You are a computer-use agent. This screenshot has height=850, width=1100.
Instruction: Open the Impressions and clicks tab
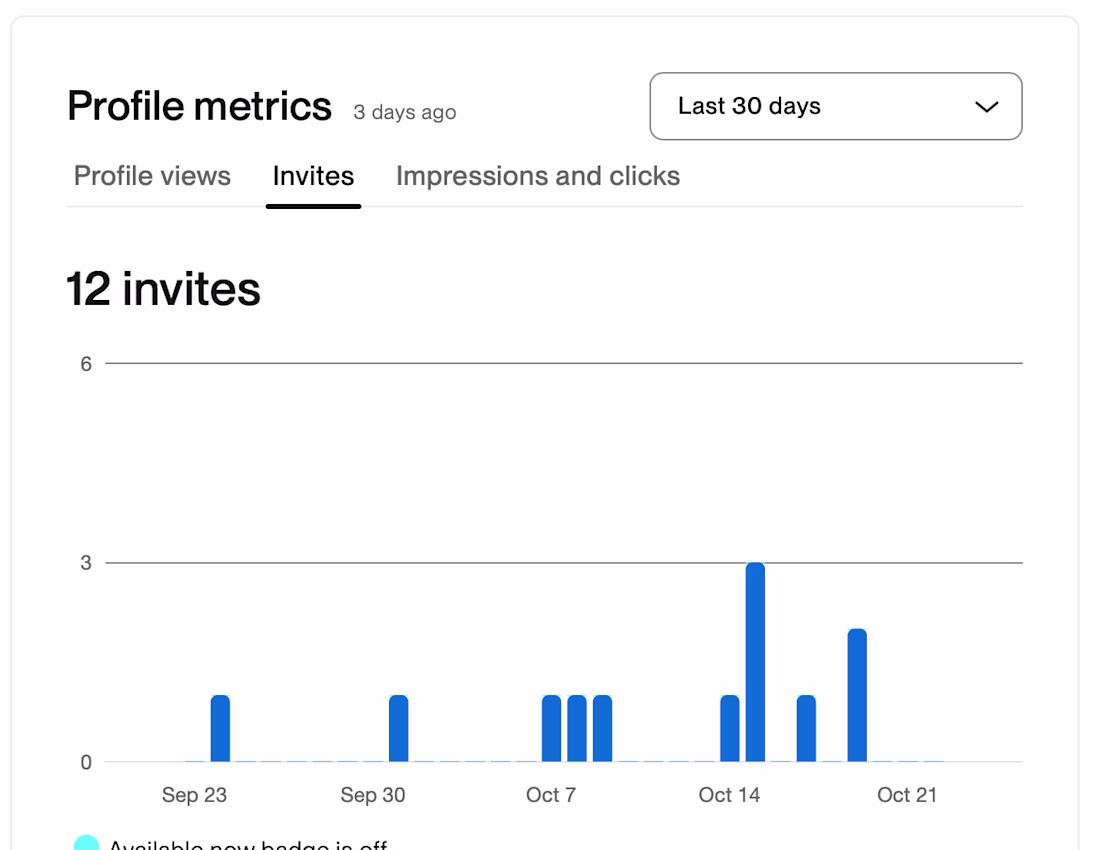click(538, 176)
